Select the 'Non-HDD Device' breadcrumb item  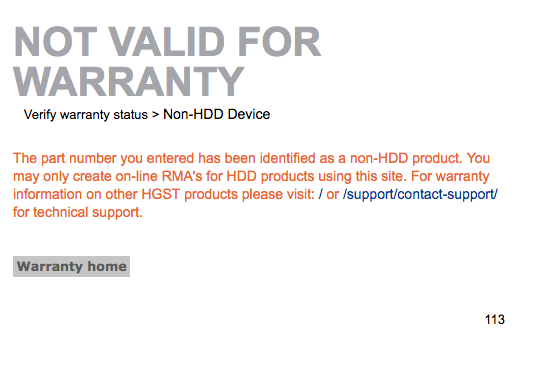[x=216, y=114]
